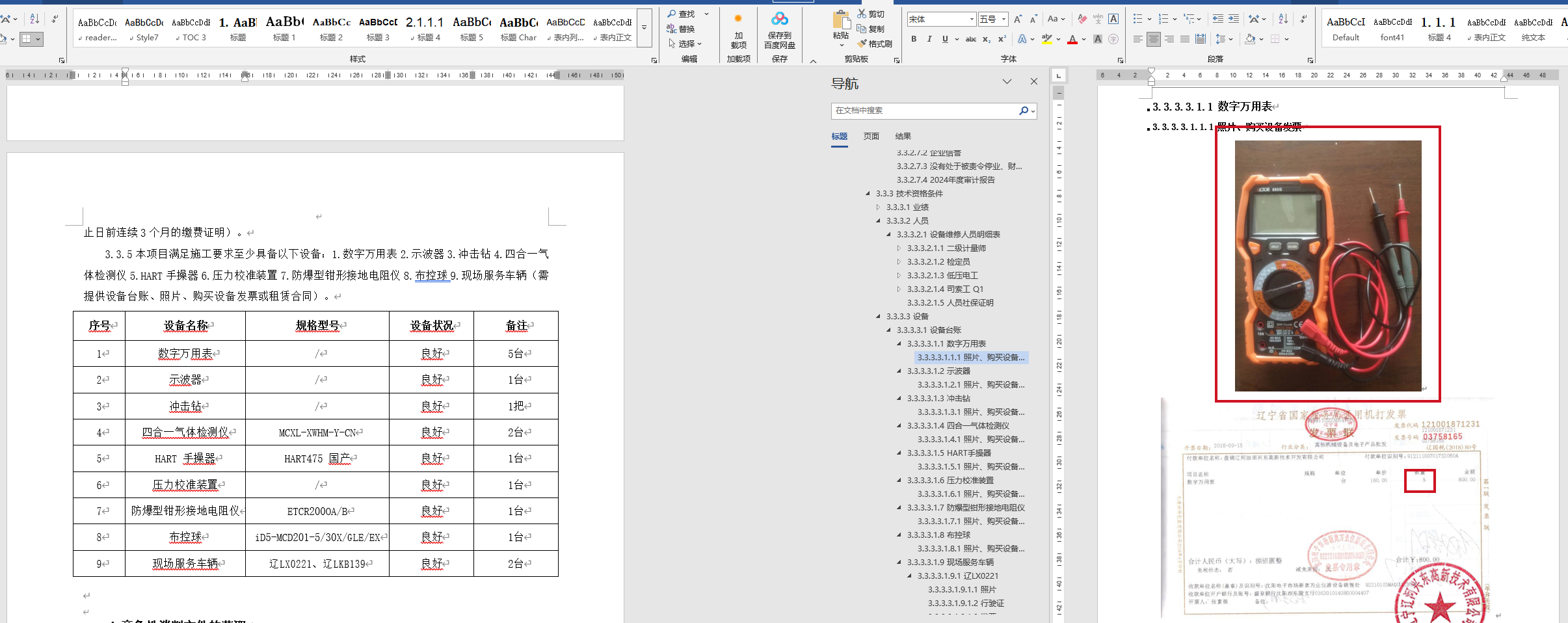
Task: Click the clear formatting eraser icon
Action: [x=1082, y=20]
